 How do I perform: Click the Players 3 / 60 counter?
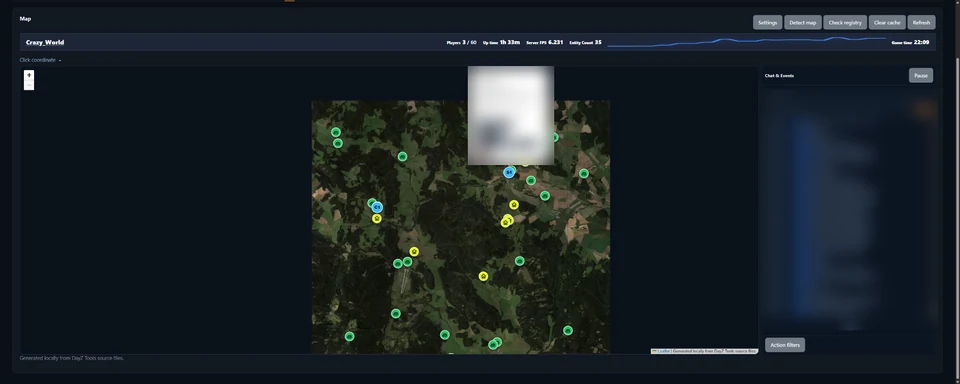(462, 42)
